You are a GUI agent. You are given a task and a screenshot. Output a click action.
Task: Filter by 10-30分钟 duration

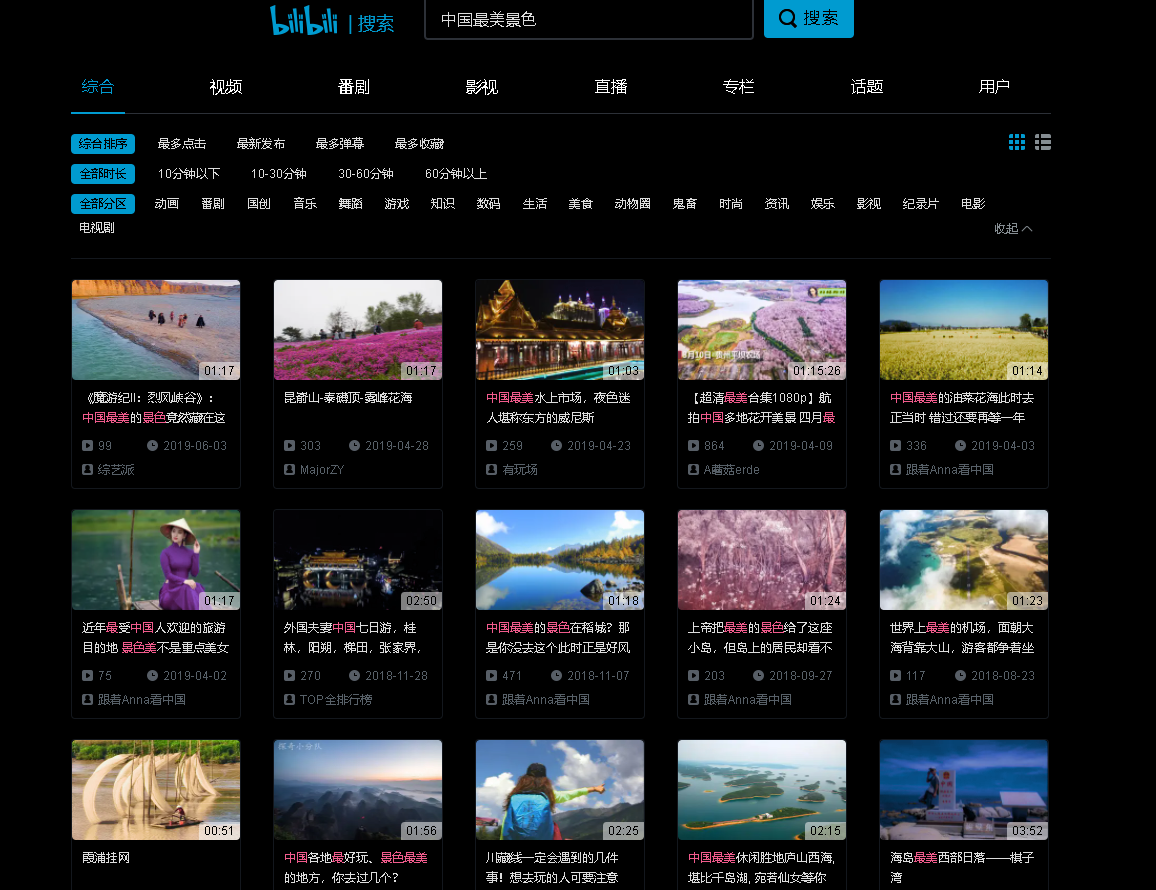(279, 174)
